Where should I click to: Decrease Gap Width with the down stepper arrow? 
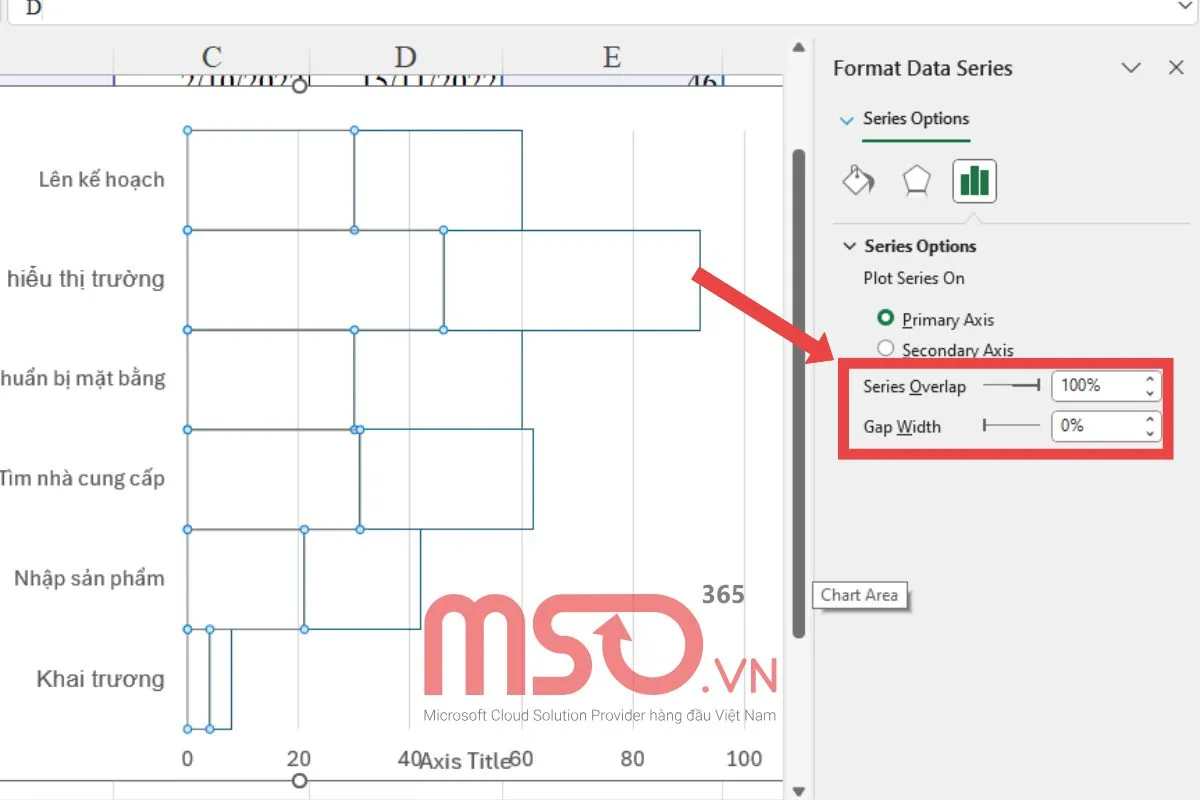coord(1150,432)
